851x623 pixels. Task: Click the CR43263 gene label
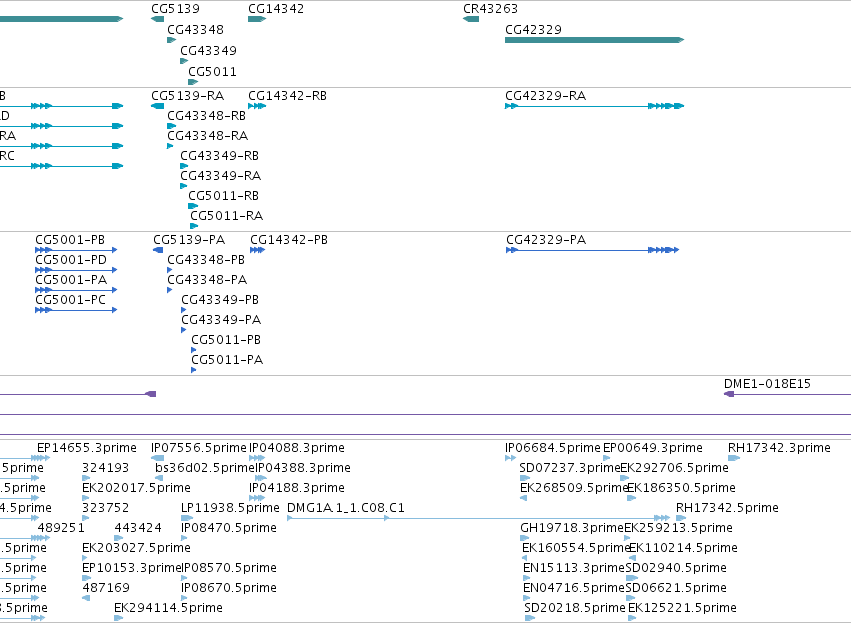(x=490, y=9)
